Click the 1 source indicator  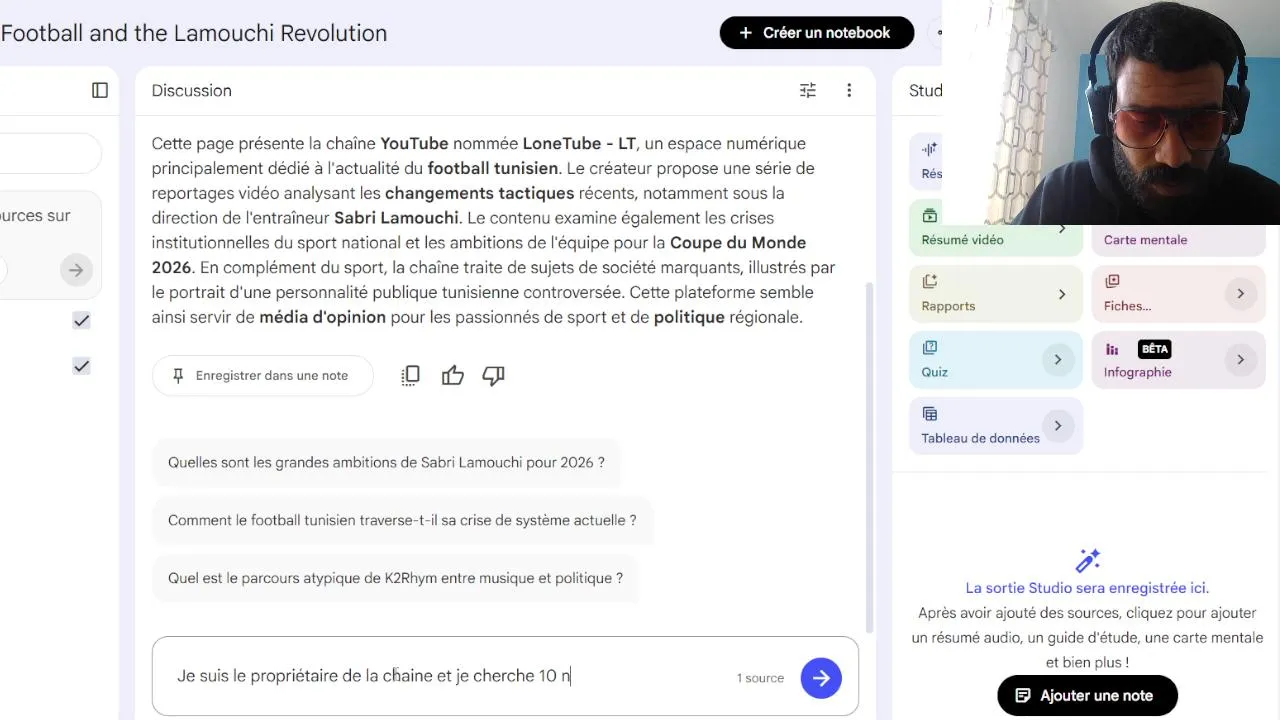click(760, 678)
